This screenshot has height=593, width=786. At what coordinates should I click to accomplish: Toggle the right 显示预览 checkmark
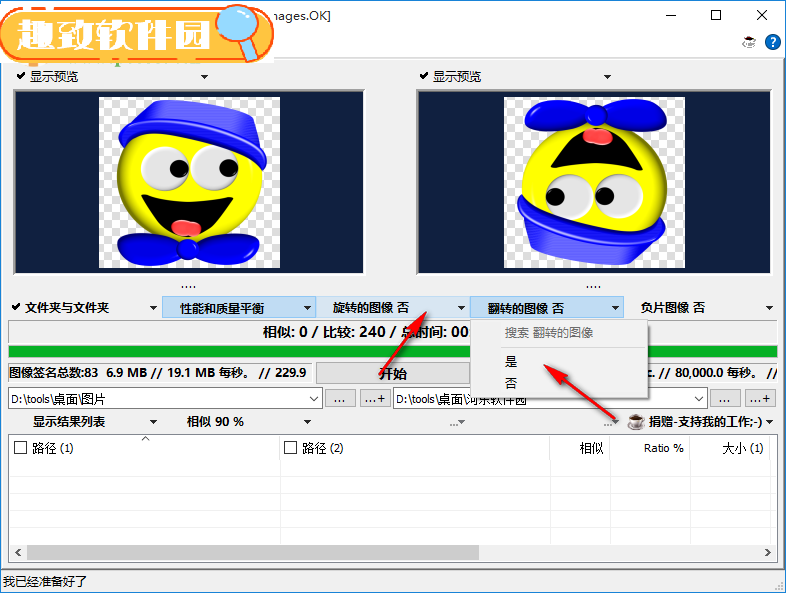click(424, 76)
